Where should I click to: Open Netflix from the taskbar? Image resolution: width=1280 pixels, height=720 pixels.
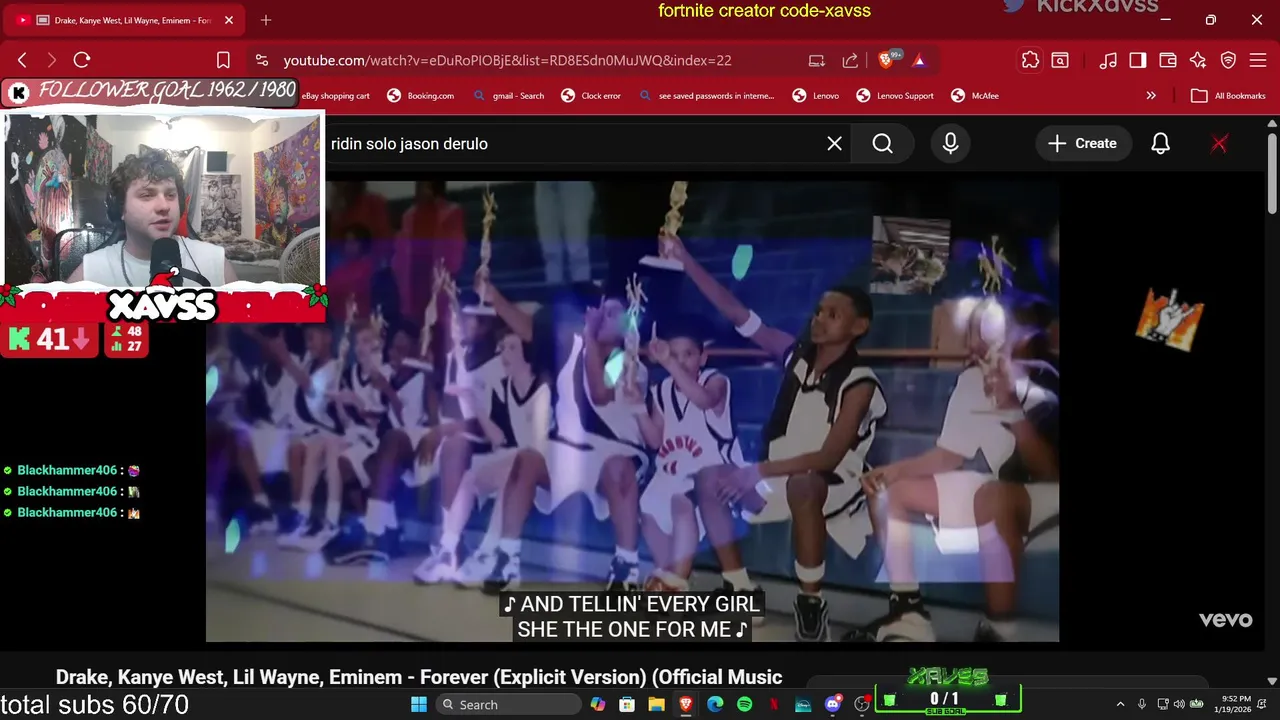tap(774, 704)
